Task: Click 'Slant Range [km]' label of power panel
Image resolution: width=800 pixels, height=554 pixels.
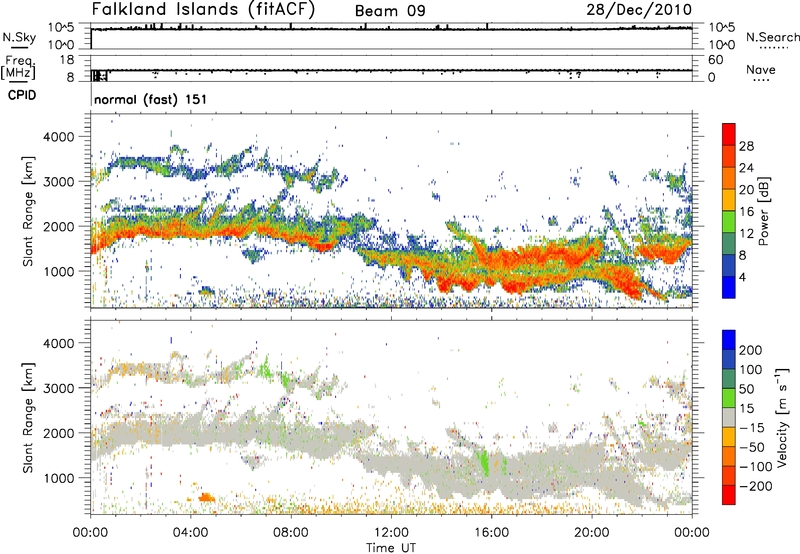Action: (28, 211)
